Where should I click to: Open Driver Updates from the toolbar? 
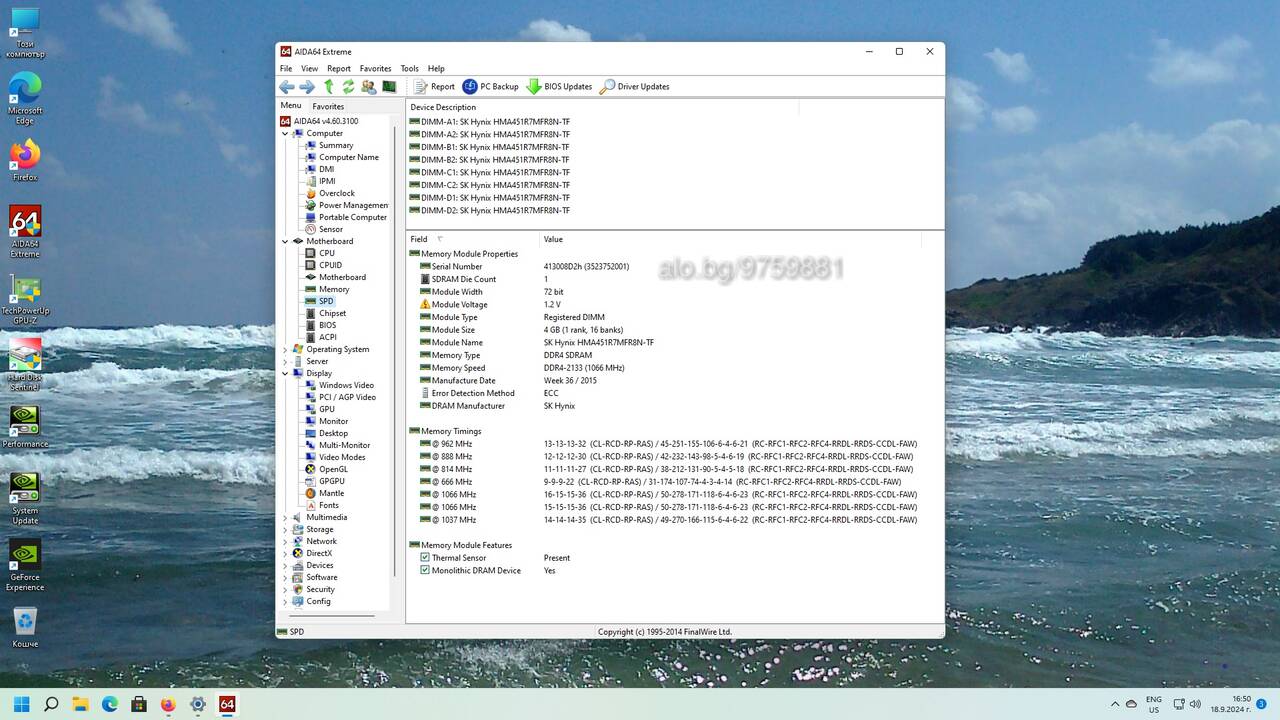[634, 87]
